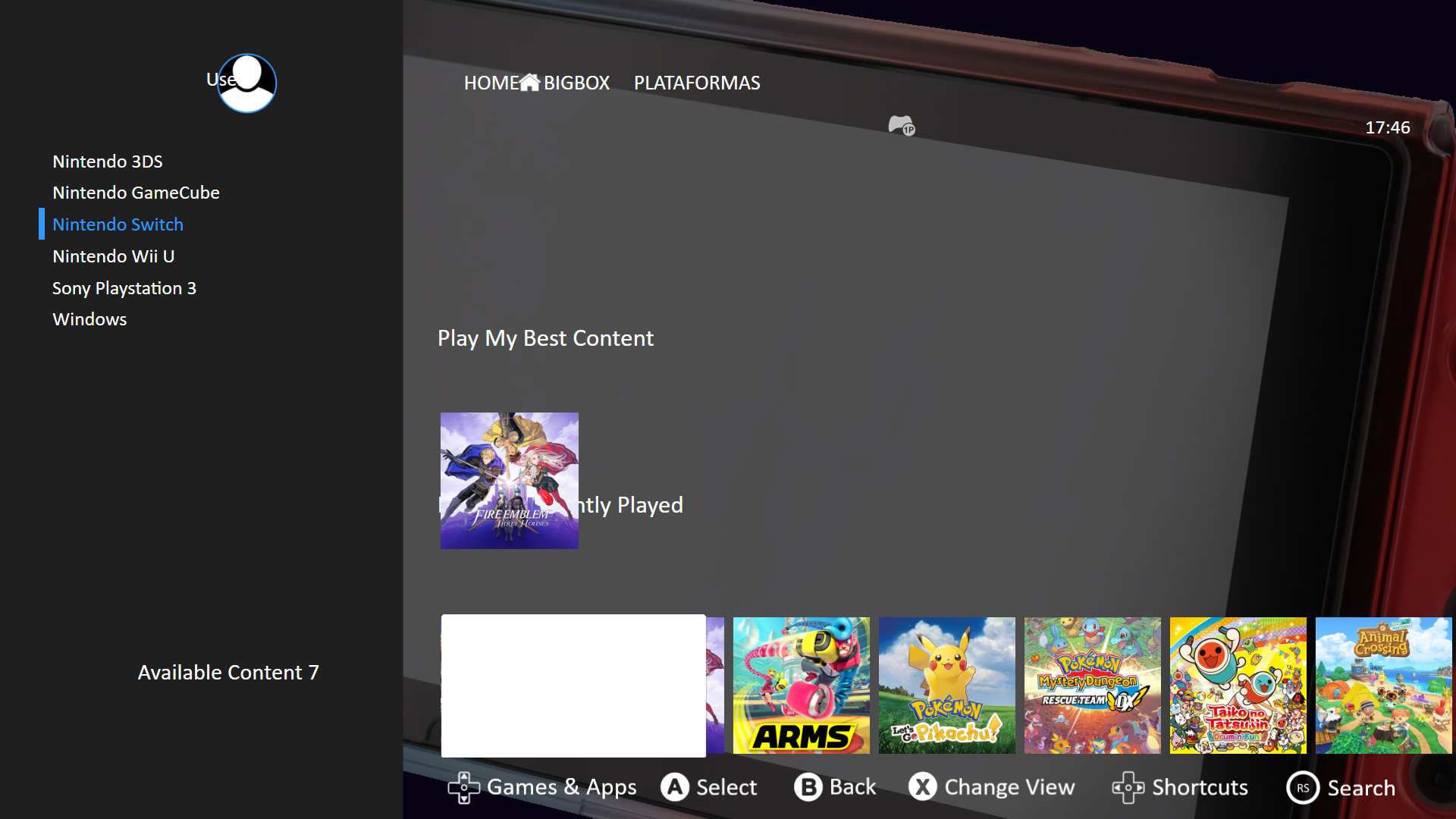The width and height of the screenshot is (1456, 819).
Task: Click the Shortcuts label
Action: pos(1200,787)
